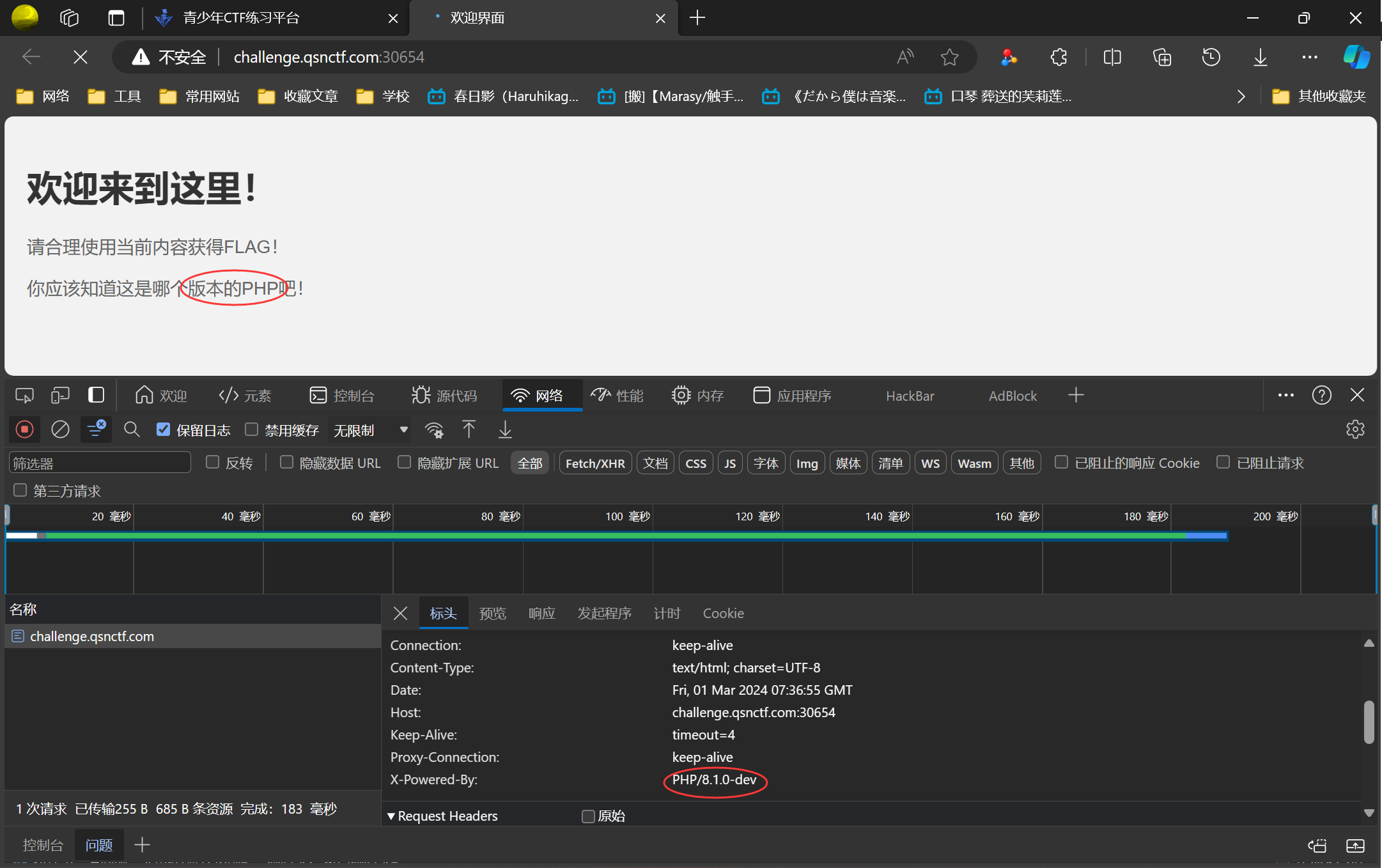Image resolution: width=1382 pixels, height=868 pixels.
Task: Switch to the 控制台 DevTools tab
Action: [342, 396]
